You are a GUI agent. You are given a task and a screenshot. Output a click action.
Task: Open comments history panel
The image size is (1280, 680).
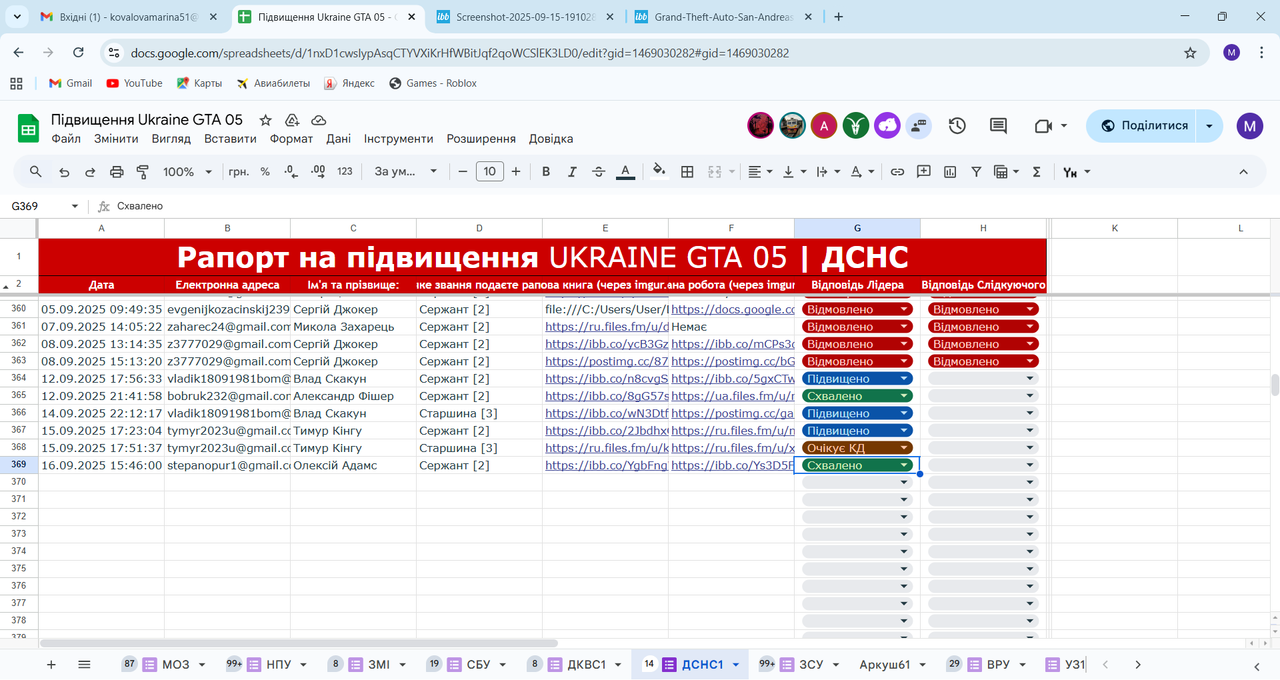click(x=998, y=126)
